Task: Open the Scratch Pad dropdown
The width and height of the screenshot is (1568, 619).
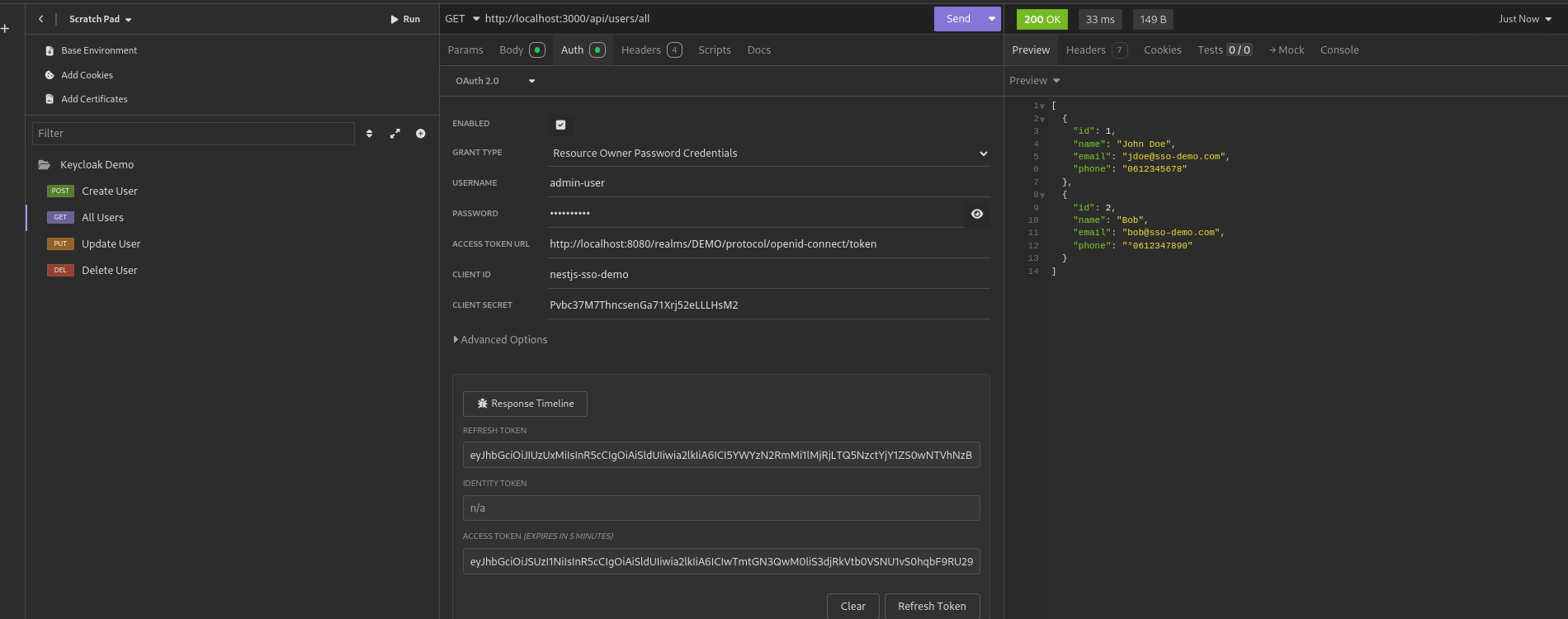Action: pos(100,19)
